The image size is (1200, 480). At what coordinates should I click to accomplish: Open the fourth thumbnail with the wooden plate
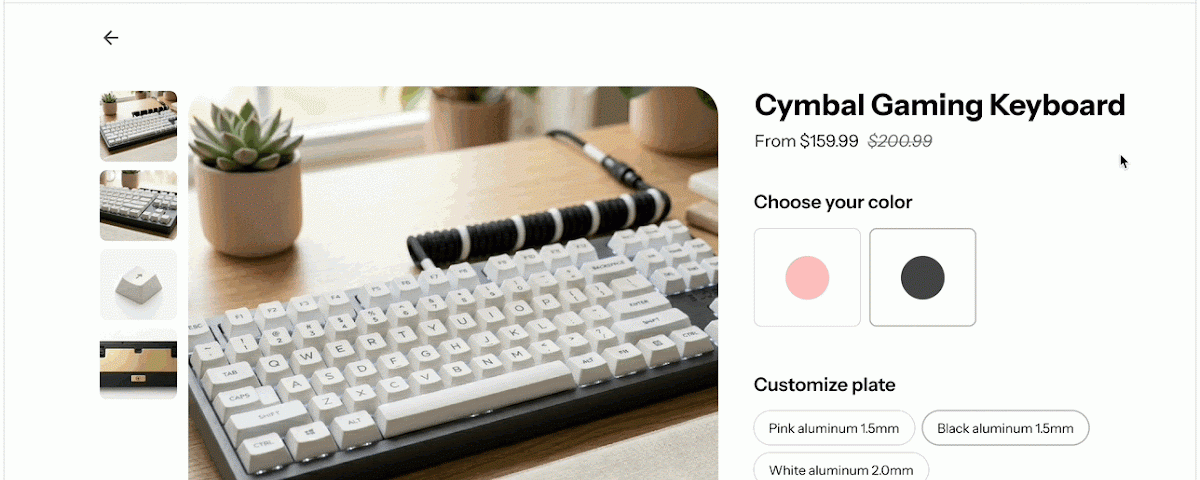138,364
